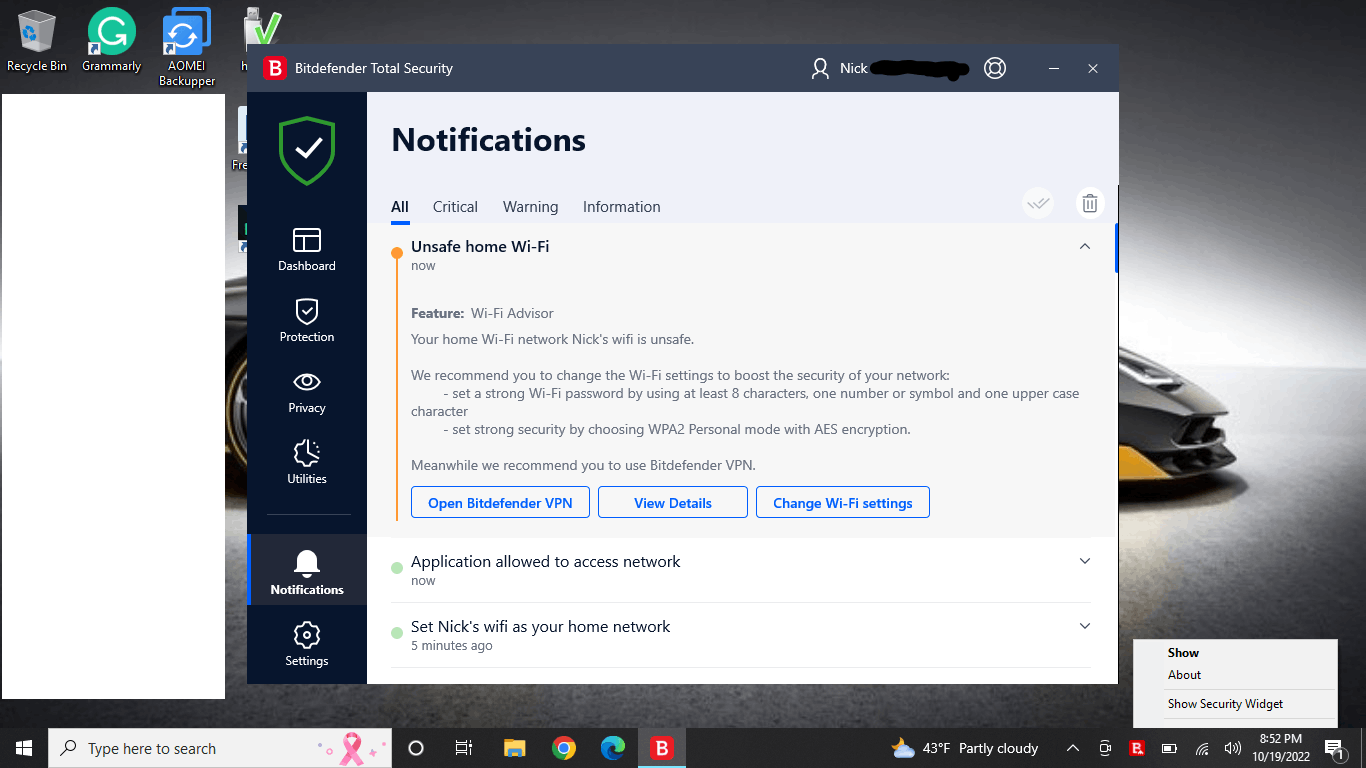The image size is (1366, 768).
Task: Open Bitdefender from the taskbar
Action: coord(661,748)
